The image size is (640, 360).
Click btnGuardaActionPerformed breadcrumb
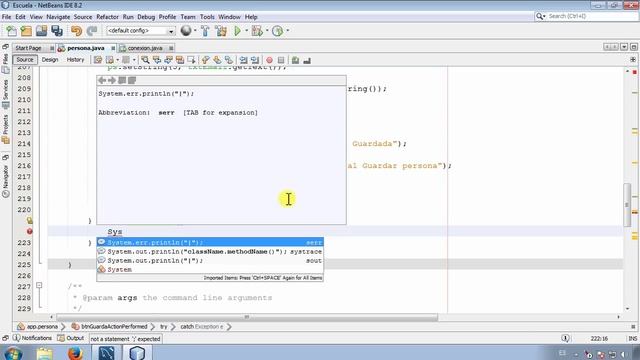click(x=109, y=327)
